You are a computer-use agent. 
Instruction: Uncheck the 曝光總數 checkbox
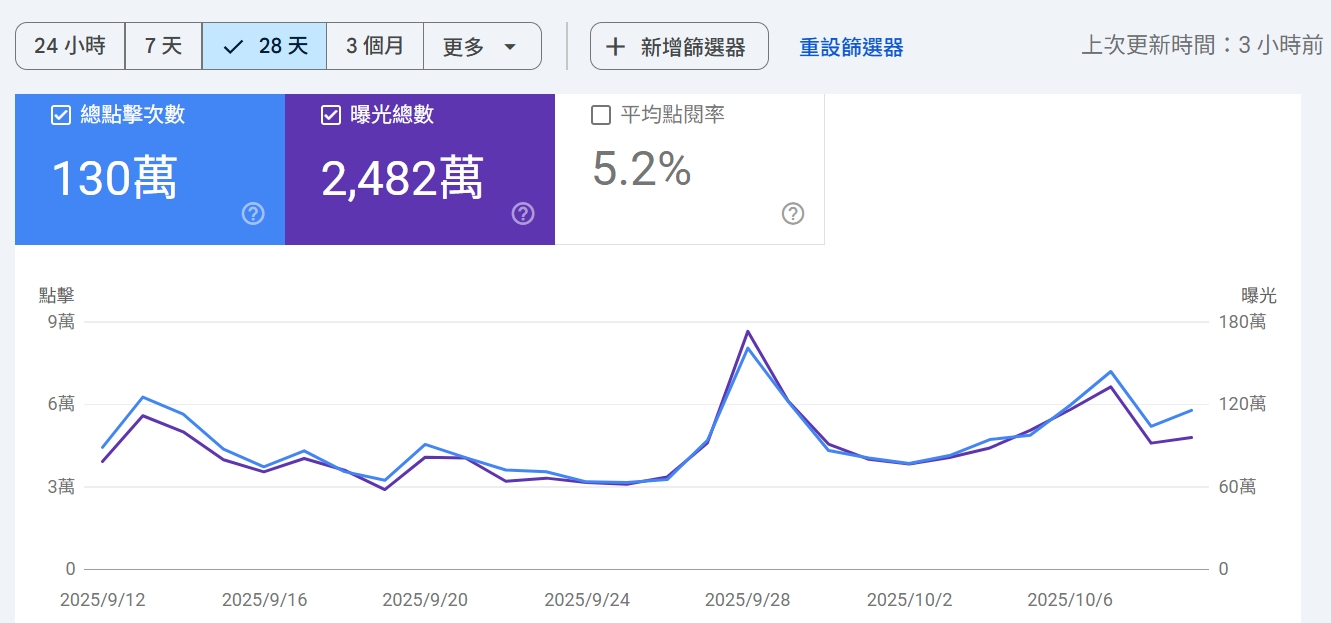tap(331, 115)
